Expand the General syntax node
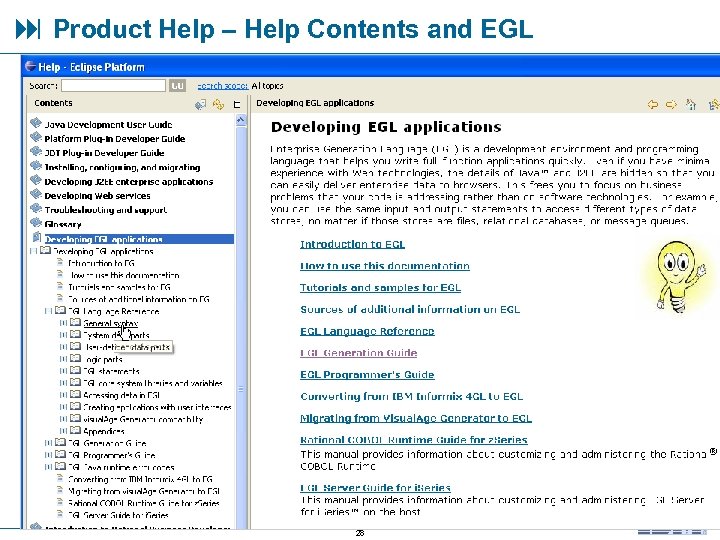Viewport: 720px width, 540px height. point(63,323)
